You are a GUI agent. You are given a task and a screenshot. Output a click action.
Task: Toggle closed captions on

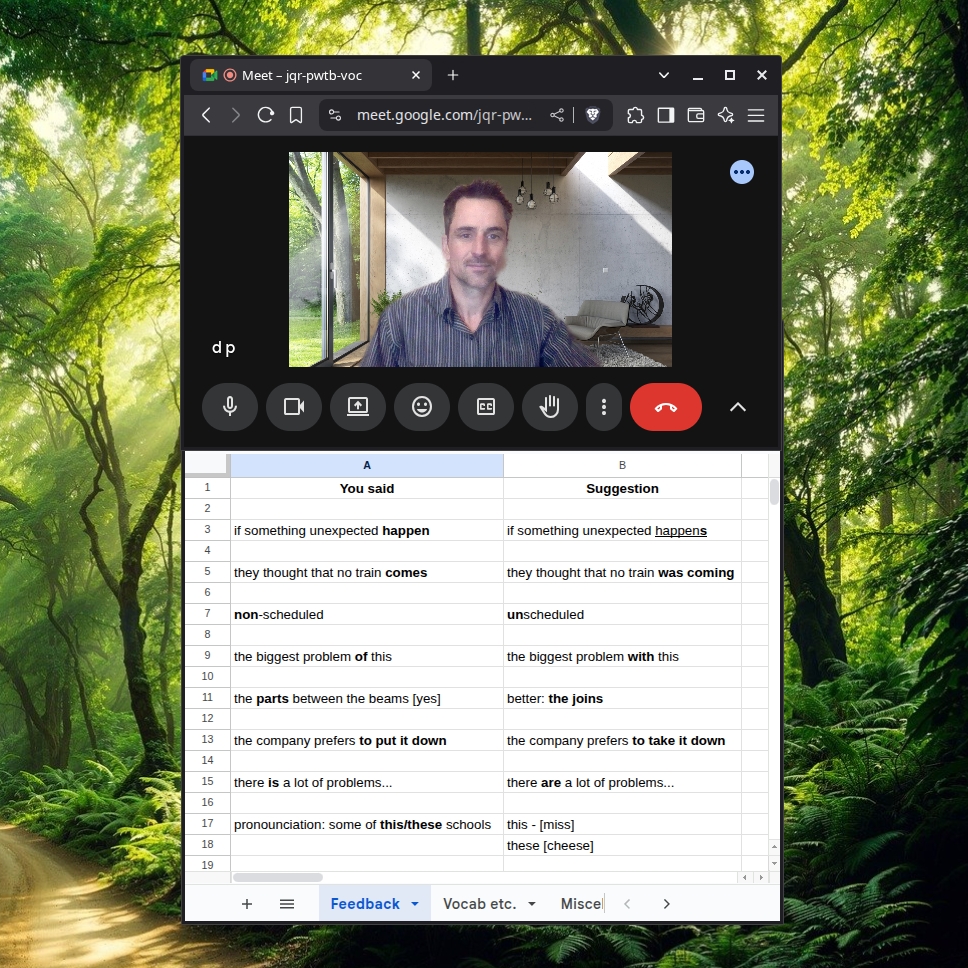(486, 407)
